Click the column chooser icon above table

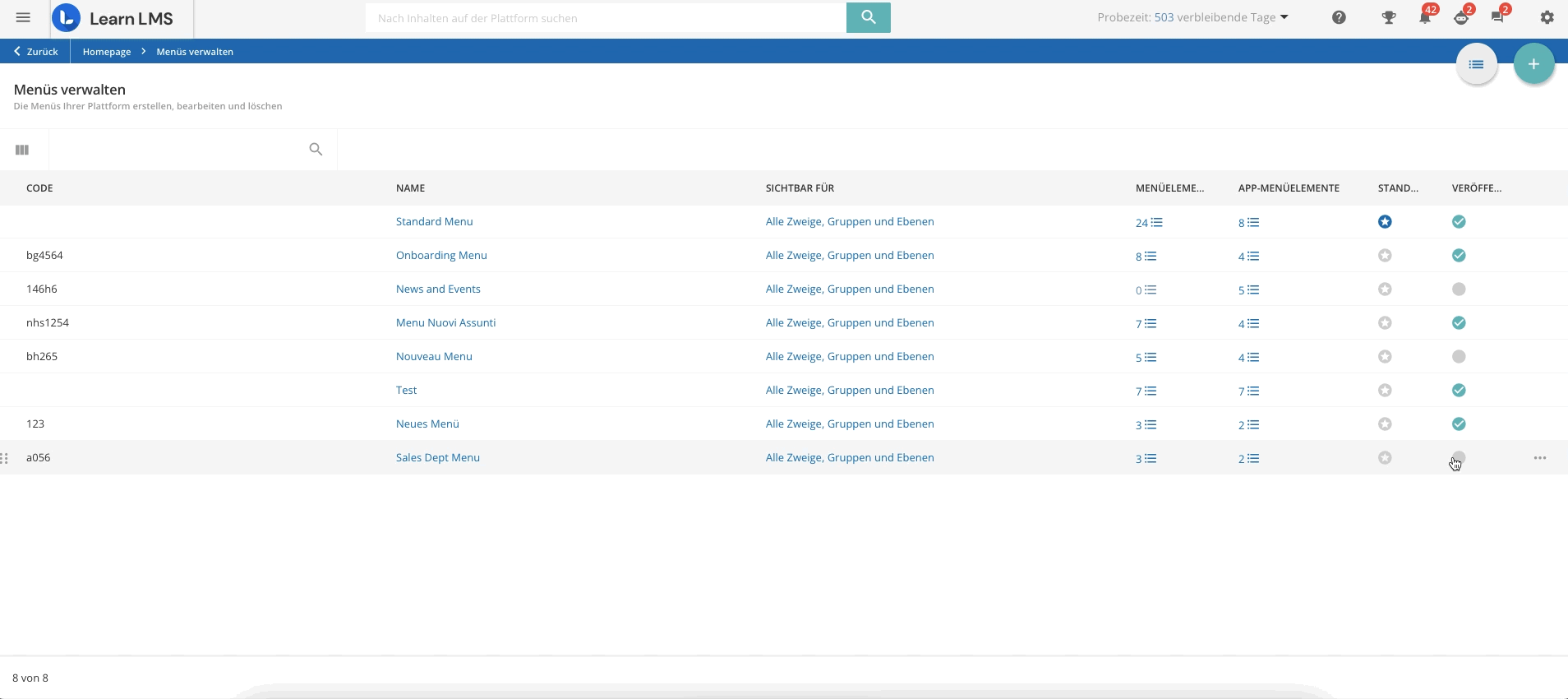tap(22, 150)
